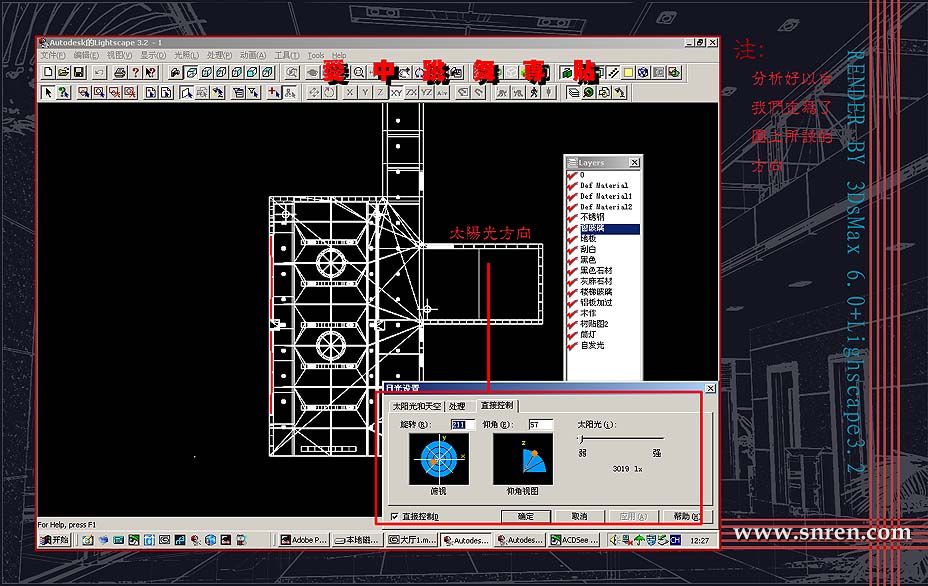Click the walking figure navigation icon
Image resolution: width=928 pixels, height=586 pixels.
coord(533,92)
